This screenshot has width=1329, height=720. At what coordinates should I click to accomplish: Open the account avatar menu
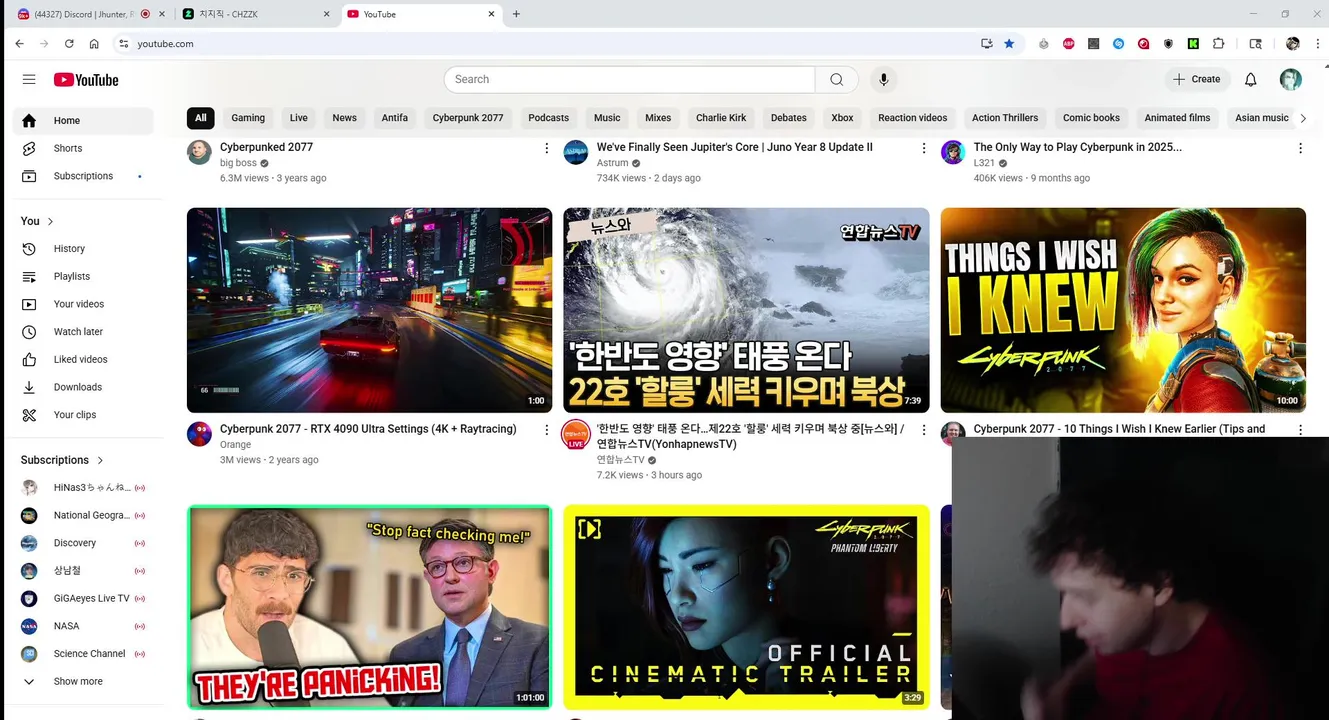pyautogui.click(x=1290, y=79)
